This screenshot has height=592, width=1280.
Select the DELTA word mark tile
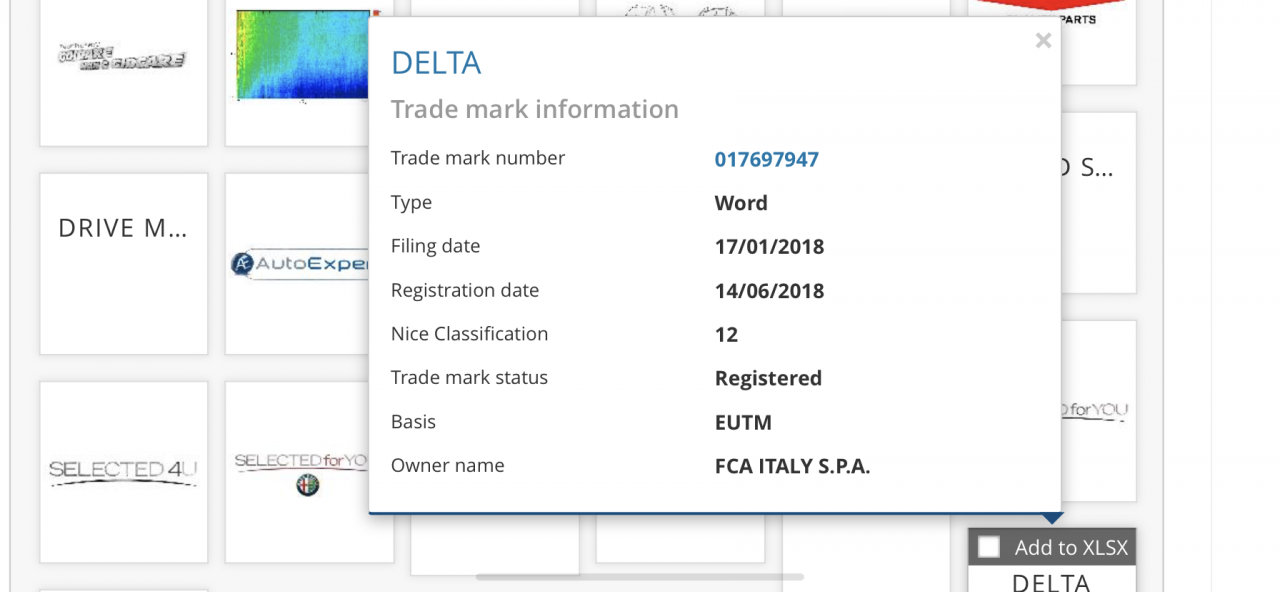pyautogui.click(x=1051, y=579)
